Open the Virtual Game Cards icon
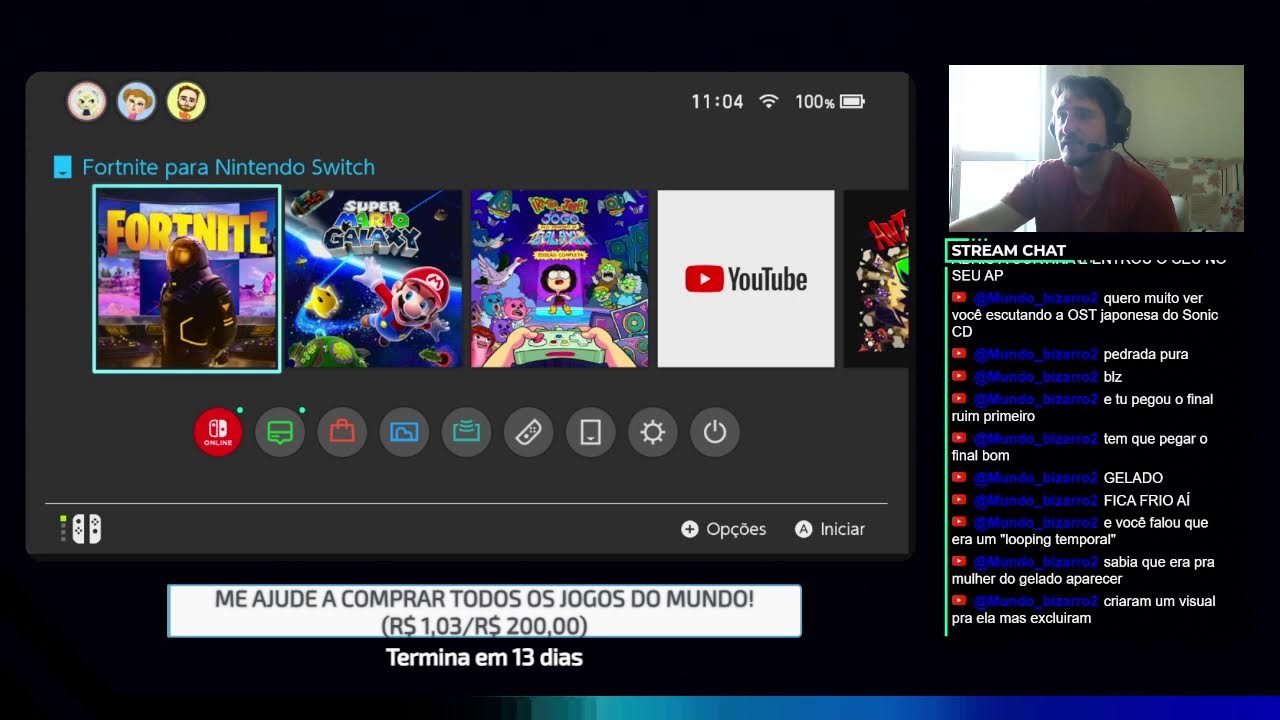1280x720 pixels. (590, 432)
